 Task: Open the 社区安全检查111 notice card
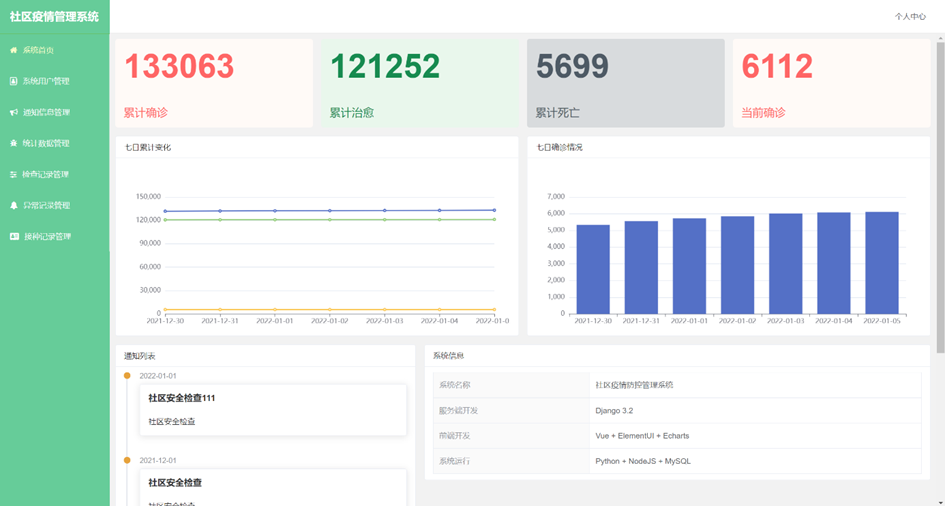point(273,410)
